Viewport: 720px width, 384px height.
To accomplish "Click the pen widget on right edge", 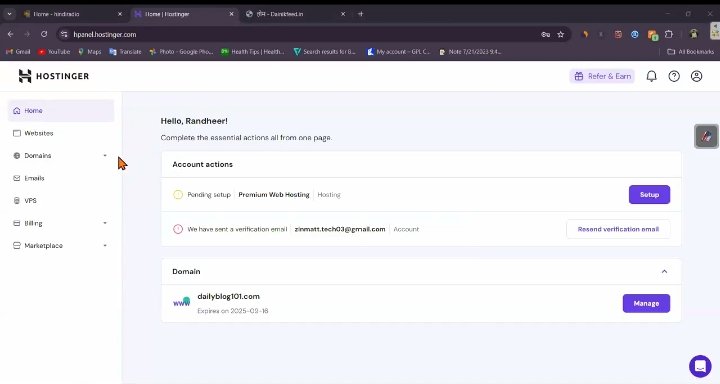I will click(706, 136).
